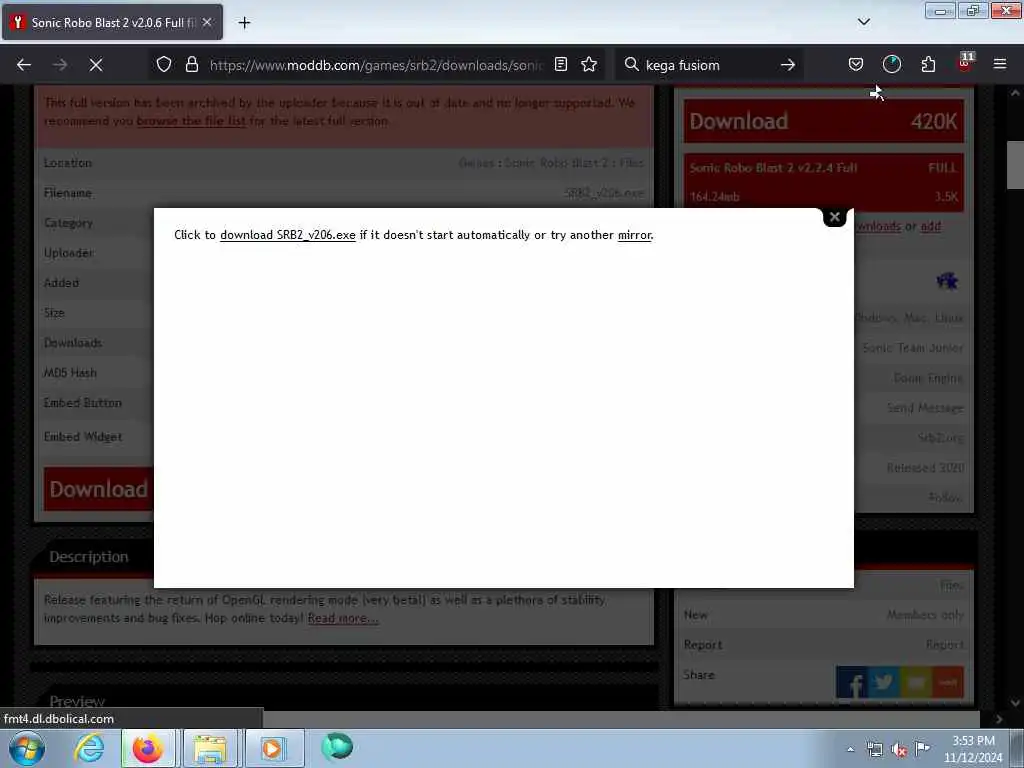Image resolution: width=1024 pixels, height=768 pixels.
Task: Share via email icon
Action: (x=916, y=682)
